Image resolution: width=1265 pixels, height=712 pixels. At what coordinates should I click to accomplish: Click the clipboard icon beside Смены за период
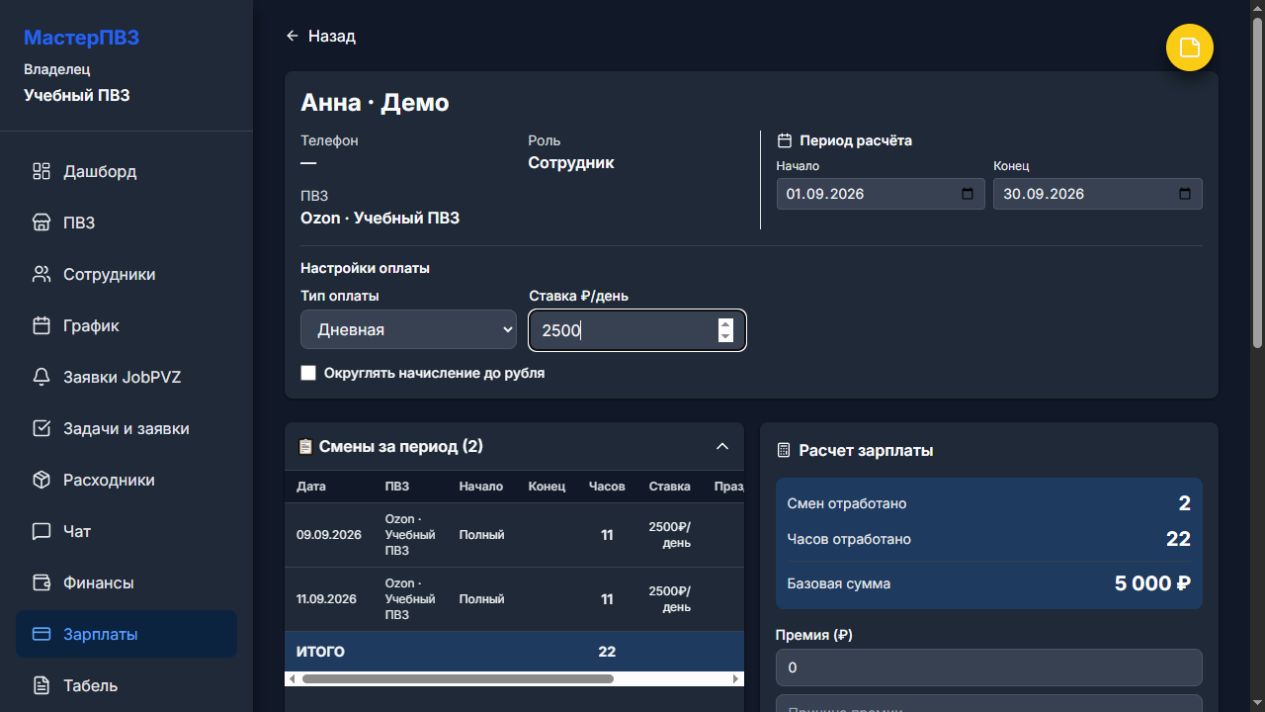(x=306, y=447)
